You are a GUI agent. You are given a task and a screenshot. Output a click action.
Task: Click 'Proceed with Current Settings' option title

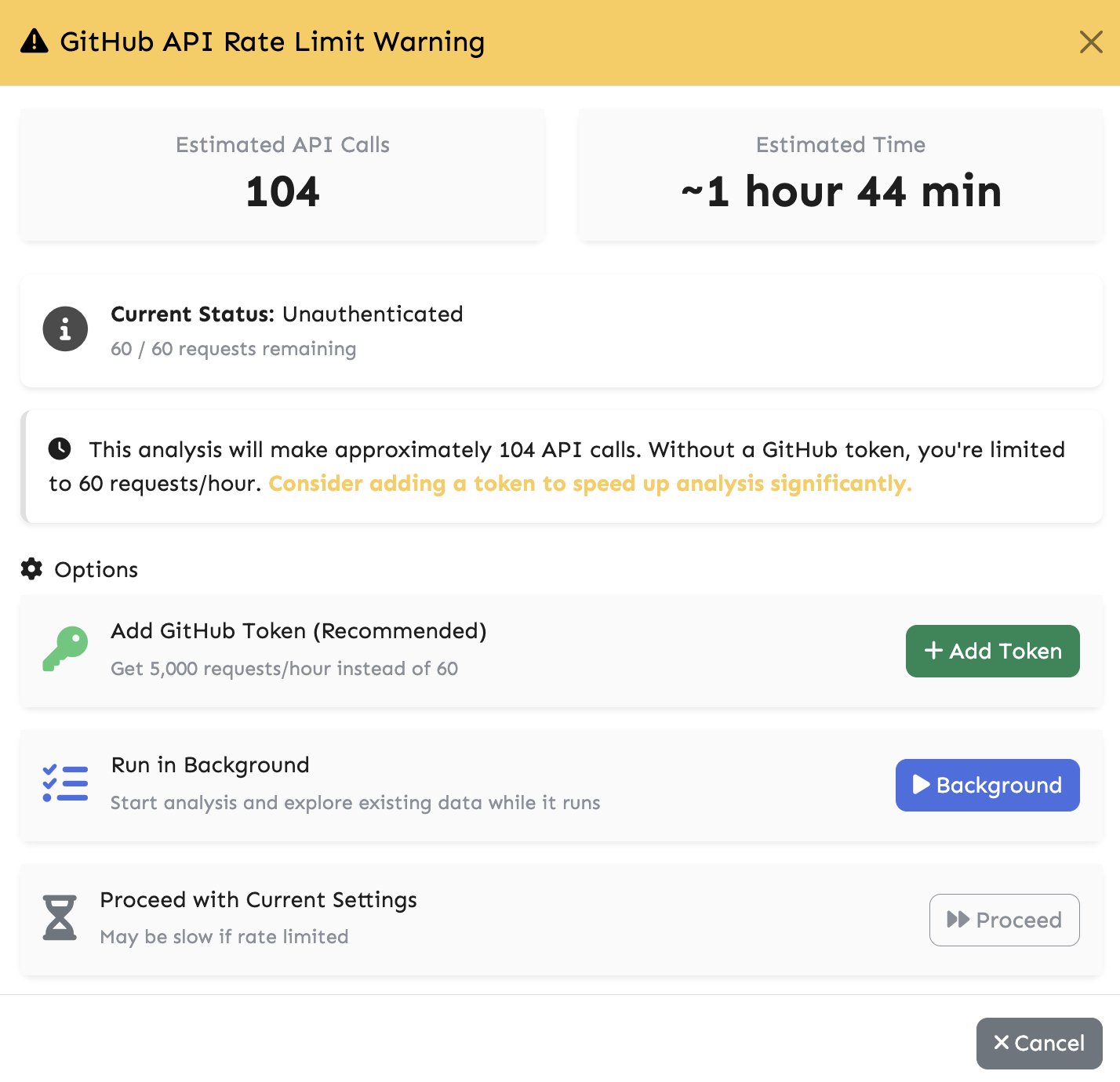point(258,900)
